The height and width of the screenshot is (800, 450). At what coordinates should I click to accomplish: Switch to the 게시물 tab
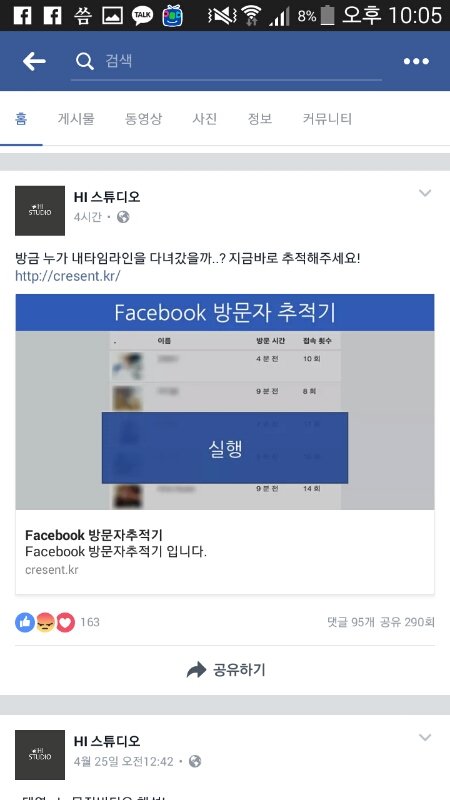pos(76,119)
